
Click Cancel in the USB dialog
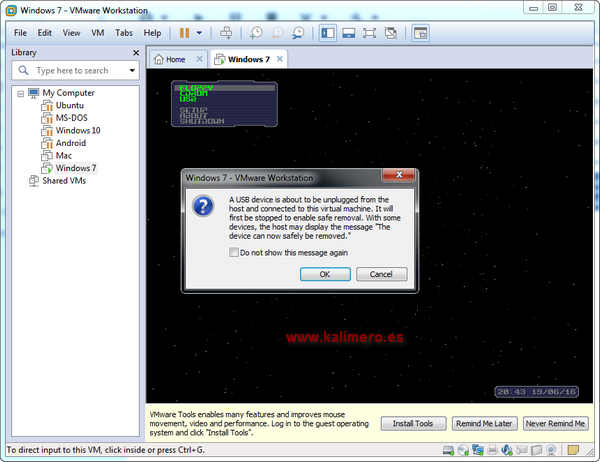pos(381,274)
